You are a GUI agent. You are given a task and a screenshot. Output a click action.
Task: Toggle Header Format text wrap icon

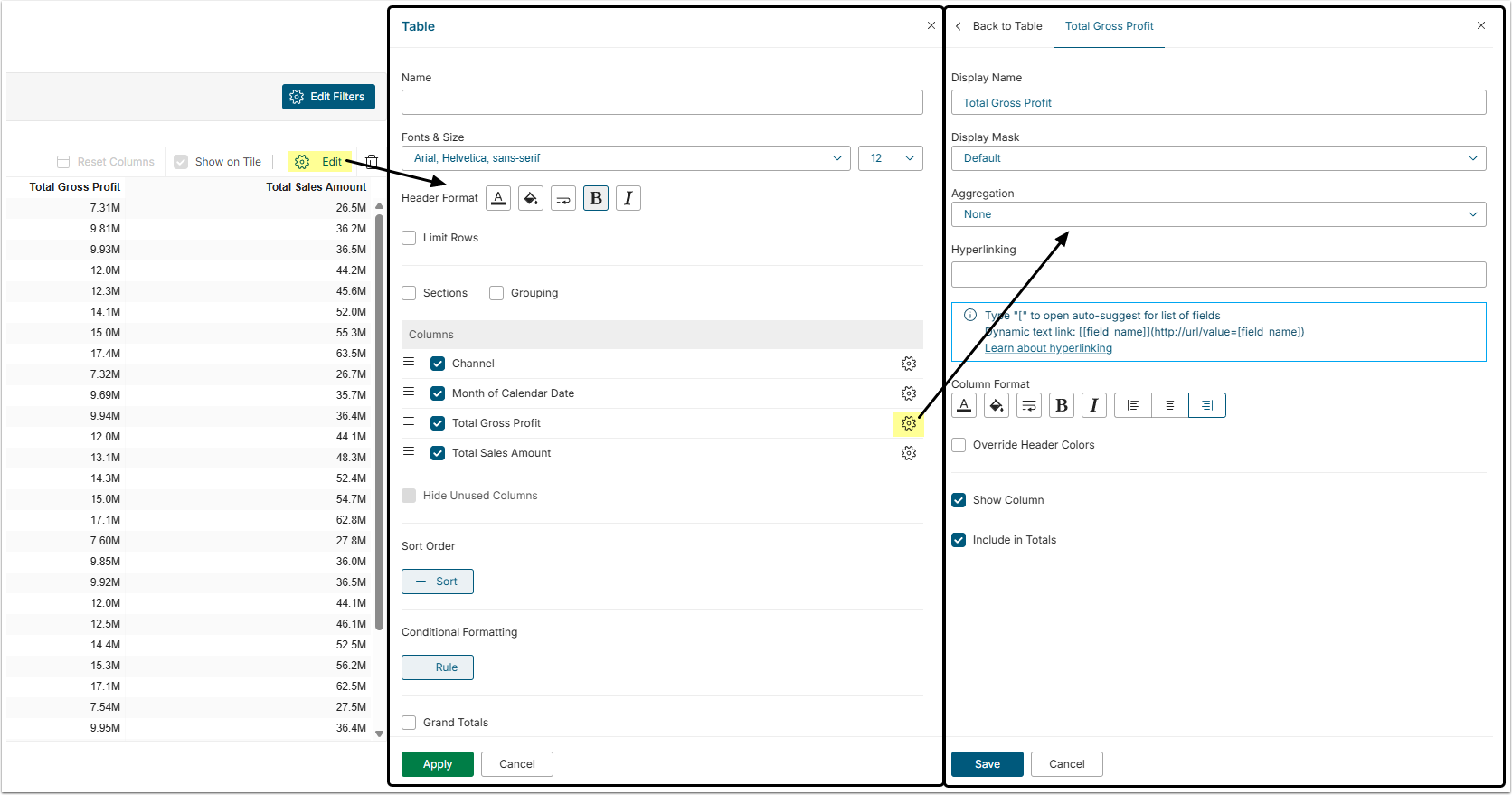[x=563, y=198]
